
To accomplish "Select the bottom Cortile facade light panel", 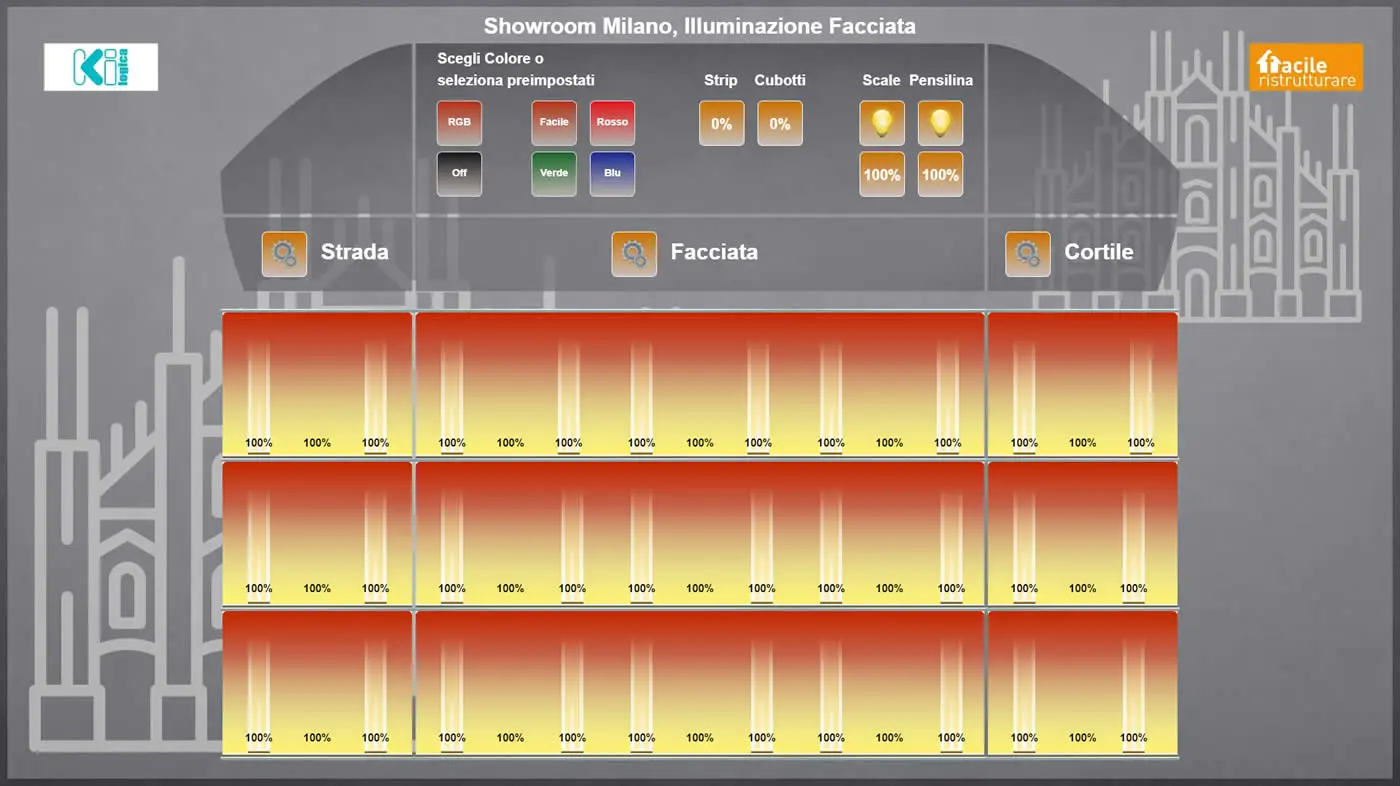I will tap(1082, 682).
